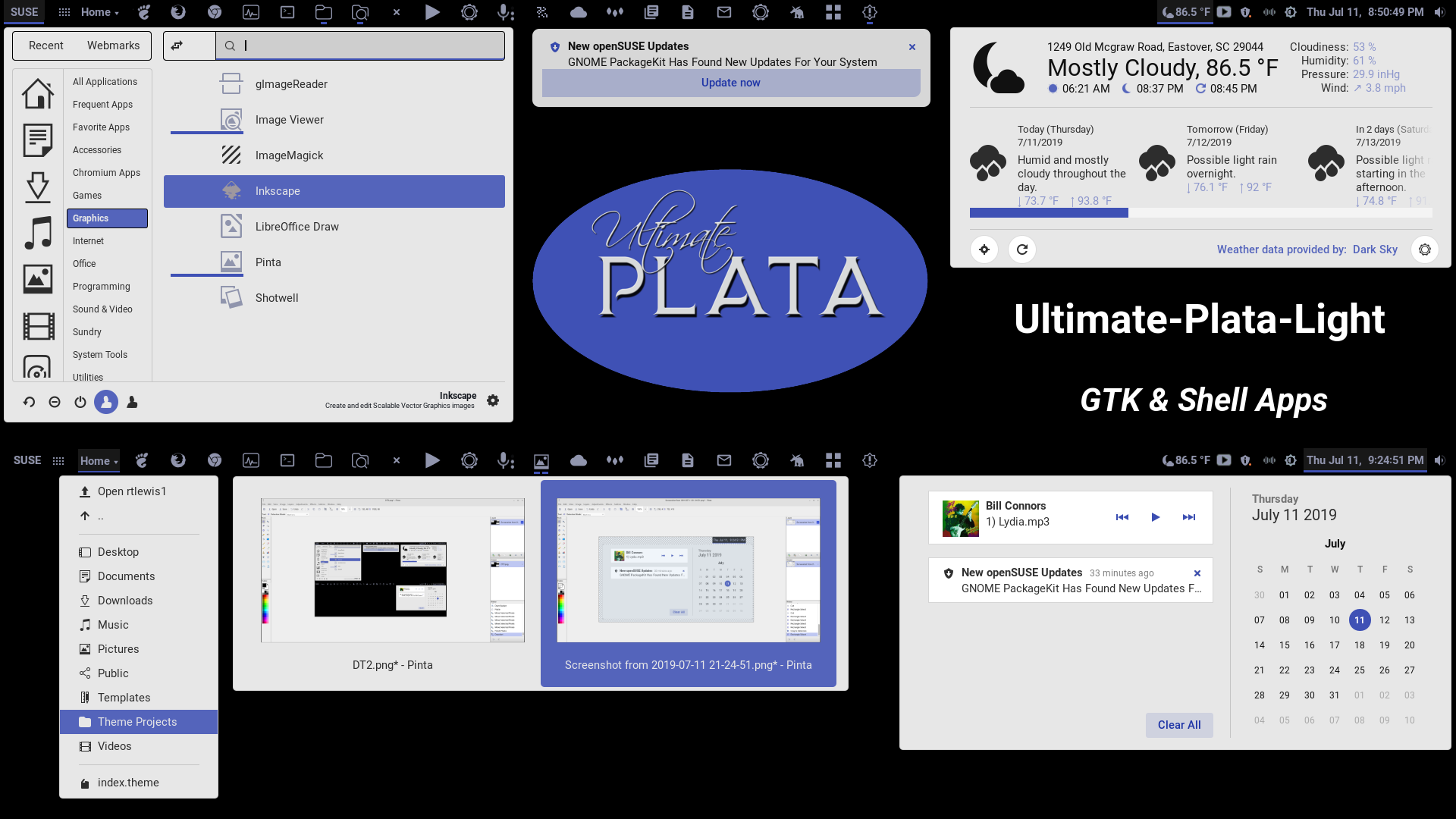
Task: Click the restart icon in menu footer
Action: (29, 402)
